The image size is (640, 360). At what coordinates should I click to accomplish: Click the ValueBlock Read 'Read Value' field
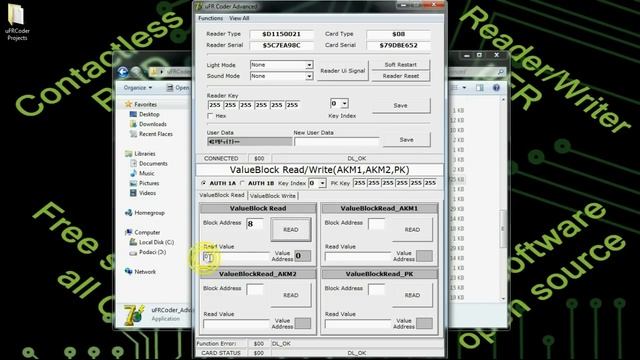point(236,257)
